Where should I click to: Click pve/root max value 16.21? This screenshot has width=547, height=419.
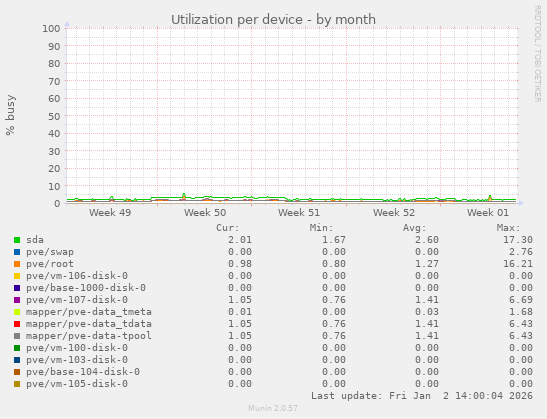518,264
